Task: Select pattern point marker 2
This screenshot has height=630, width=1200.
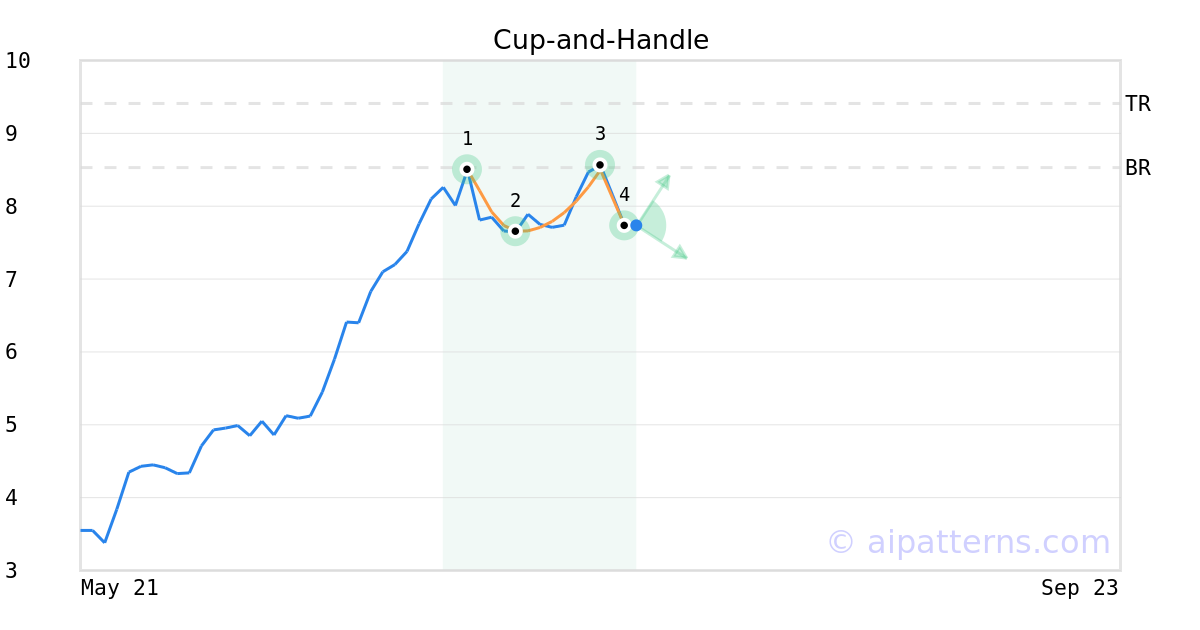Action: 515,231
